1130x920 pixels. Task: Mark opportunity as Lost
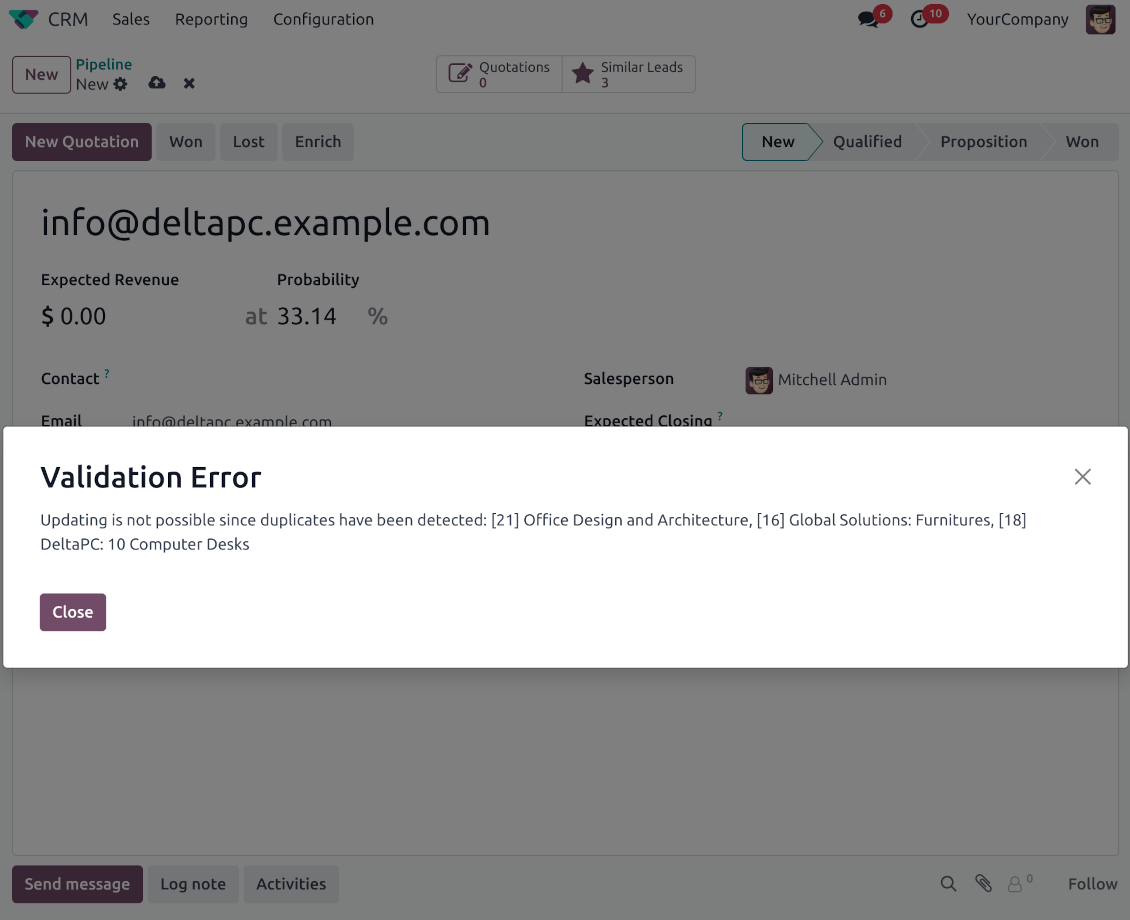(249, 142)
